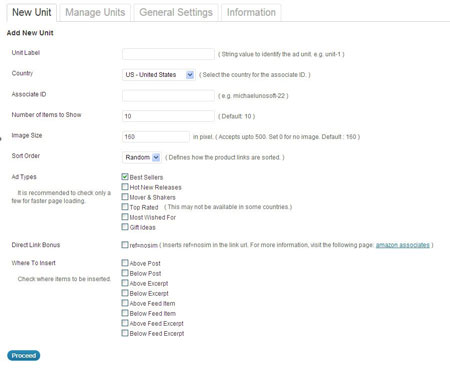Enable the ref=nosim checkbox
The height and width of the screenshot is (369, 450).
coord(125,245)
